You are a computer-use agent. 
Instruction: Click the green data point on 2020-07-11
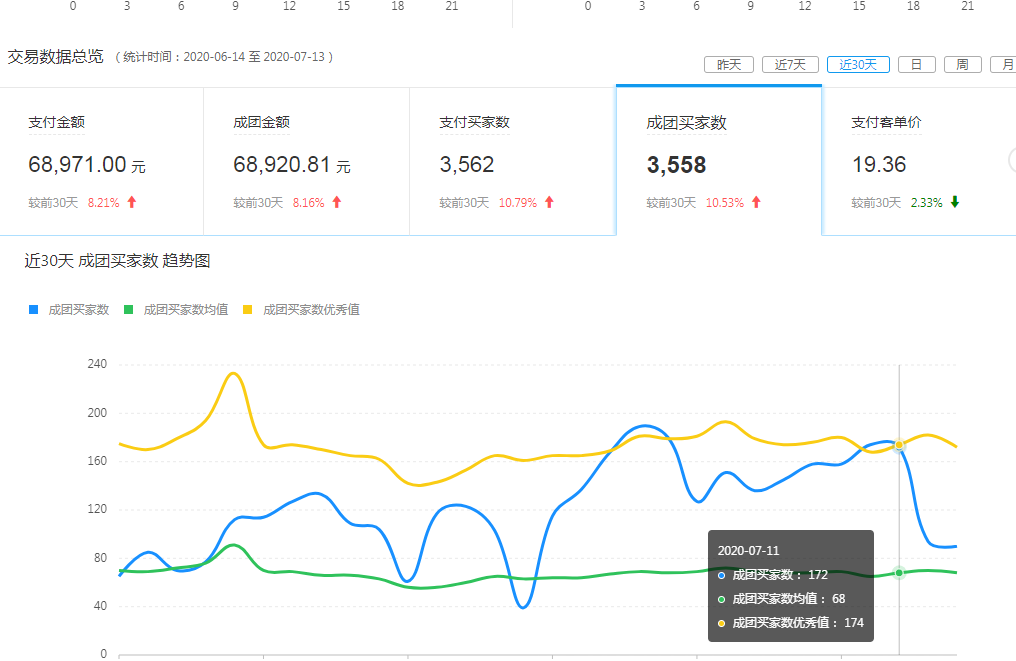899,573
